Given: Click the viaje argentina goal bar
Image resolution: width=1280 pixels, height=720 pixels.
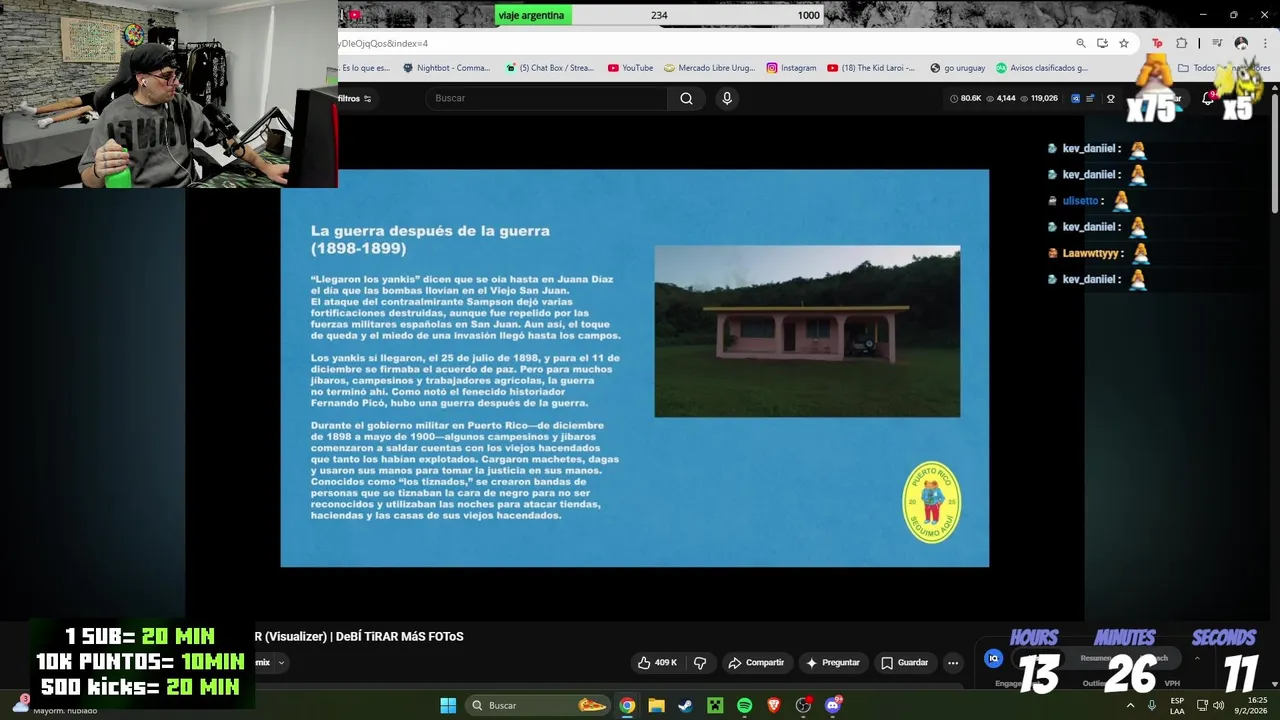Looking at the screenshot, I should click(660, 15).
